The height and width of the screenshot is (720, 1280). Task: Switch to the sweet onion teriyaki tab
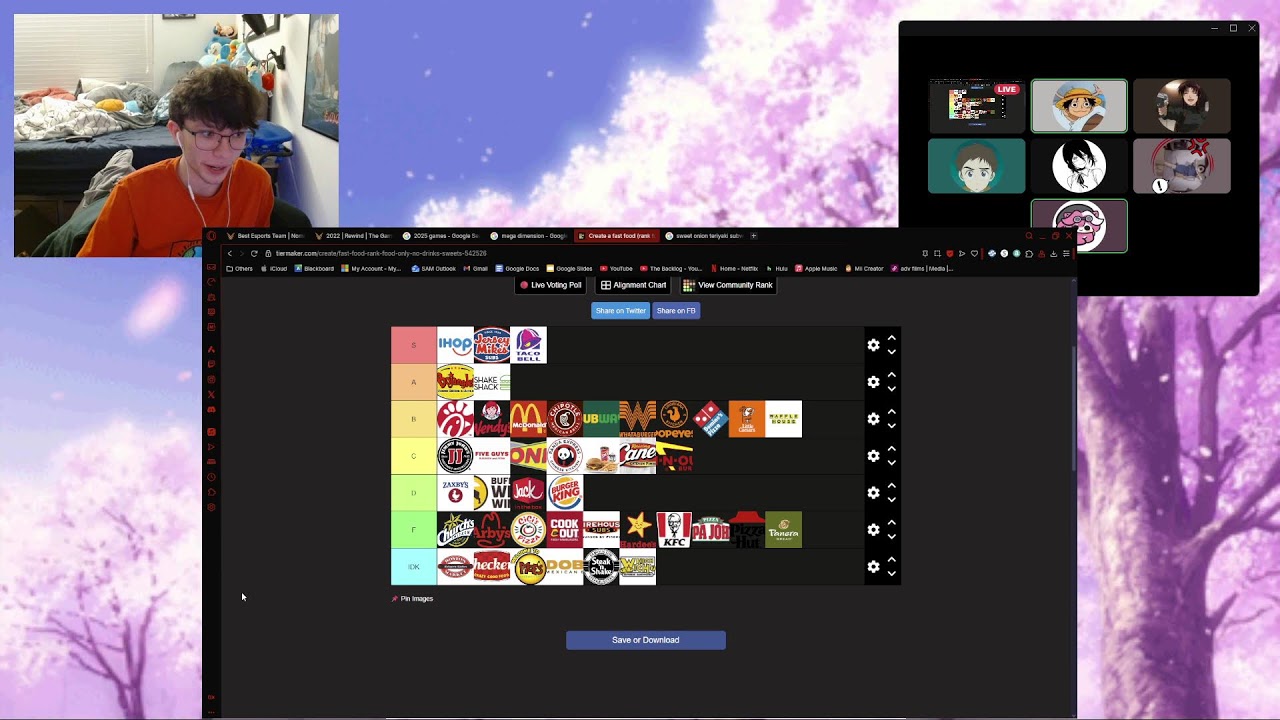pyautogui.click(x=704, y=236)
